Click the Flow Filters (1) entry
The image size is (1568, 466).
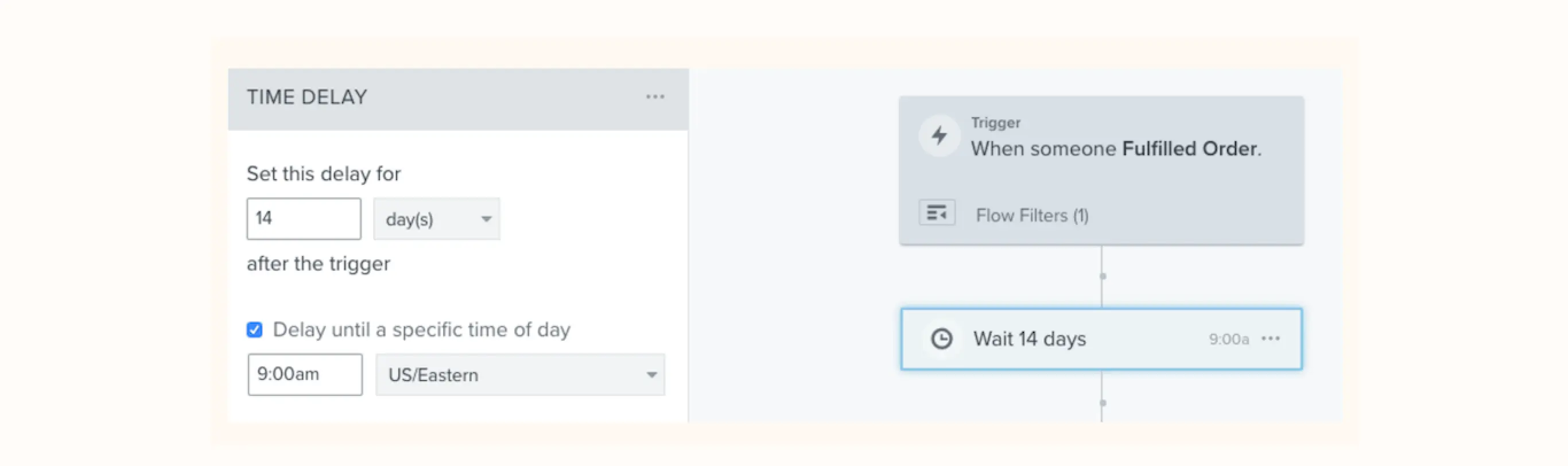coord(1033,214)
